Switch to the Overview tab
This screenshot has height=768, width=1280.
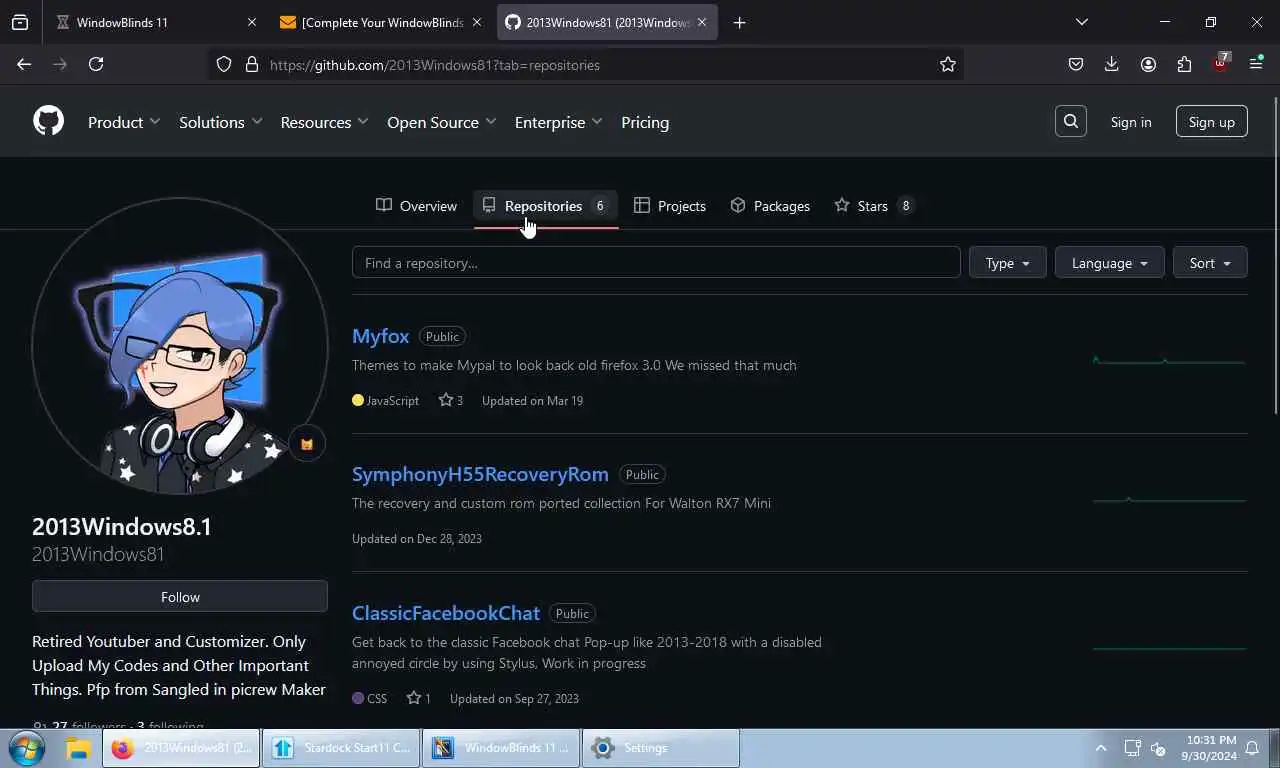pyautogui.click(x=416, y=206)
